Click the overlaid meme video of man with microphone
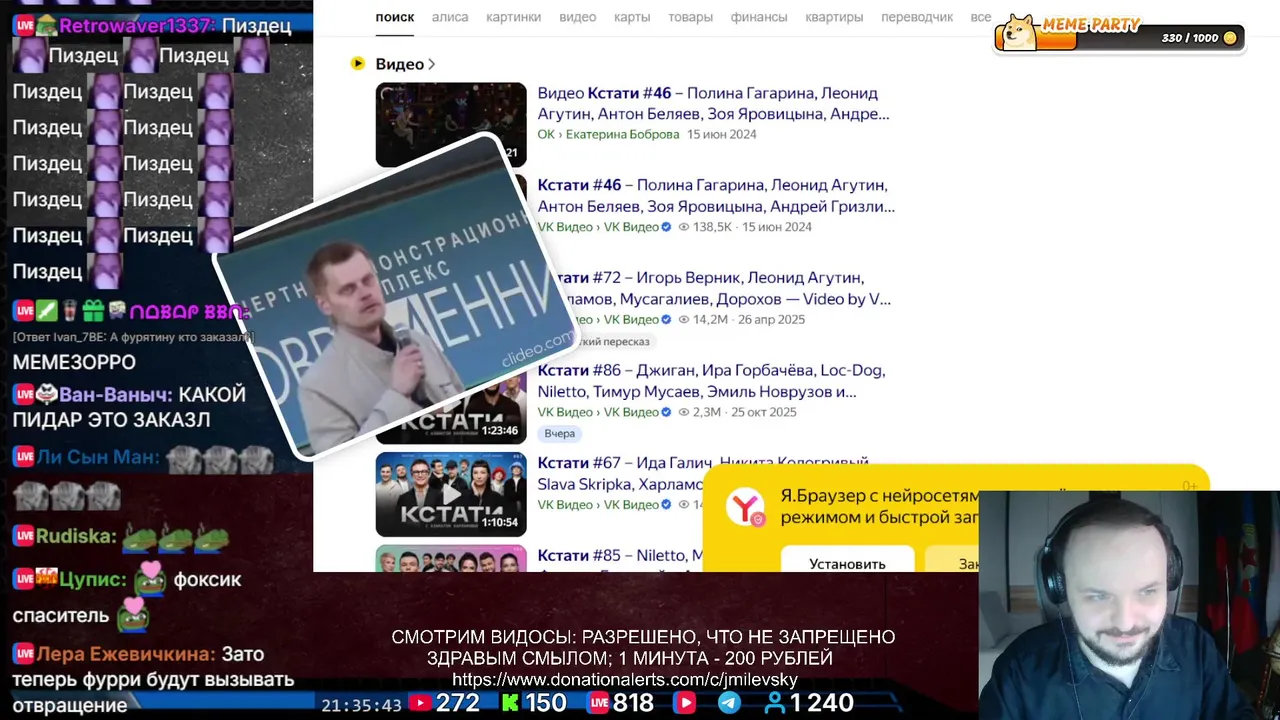 395,298
